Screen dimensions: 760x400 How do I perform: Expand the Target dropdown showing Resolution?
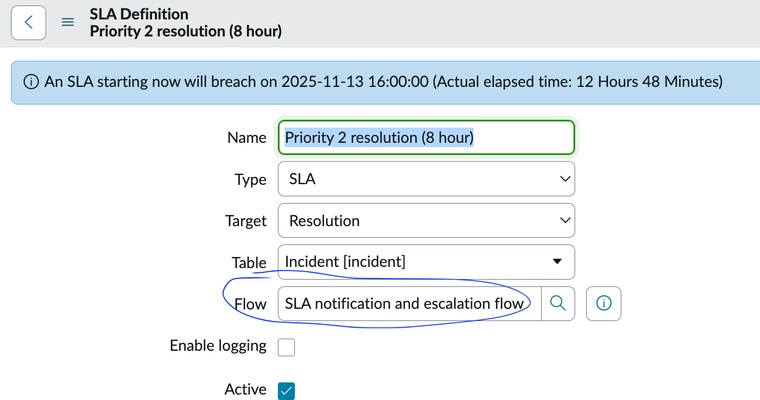[x=426, y=220]
